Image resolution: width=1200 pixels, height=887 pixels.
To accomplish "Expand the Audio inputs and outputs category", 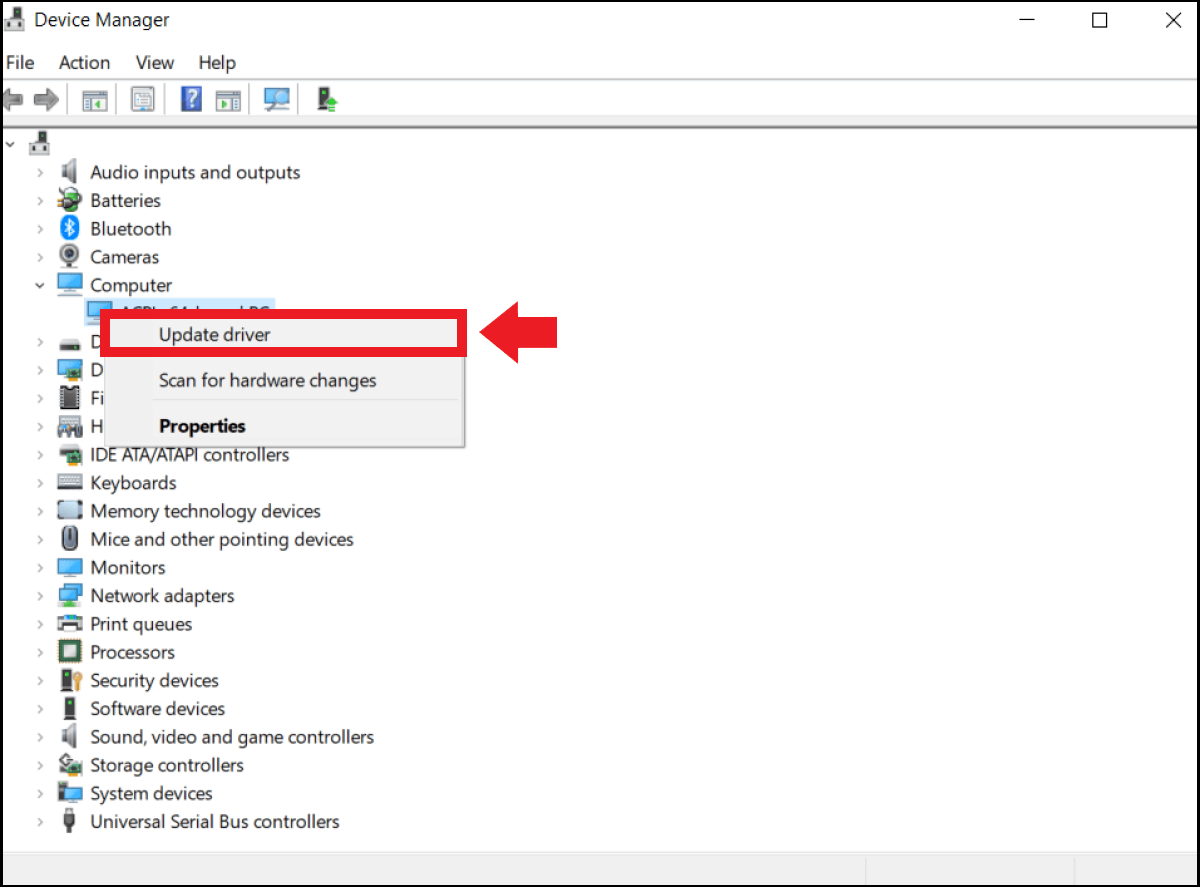I will pyautogui.click(x=40, y=173).
